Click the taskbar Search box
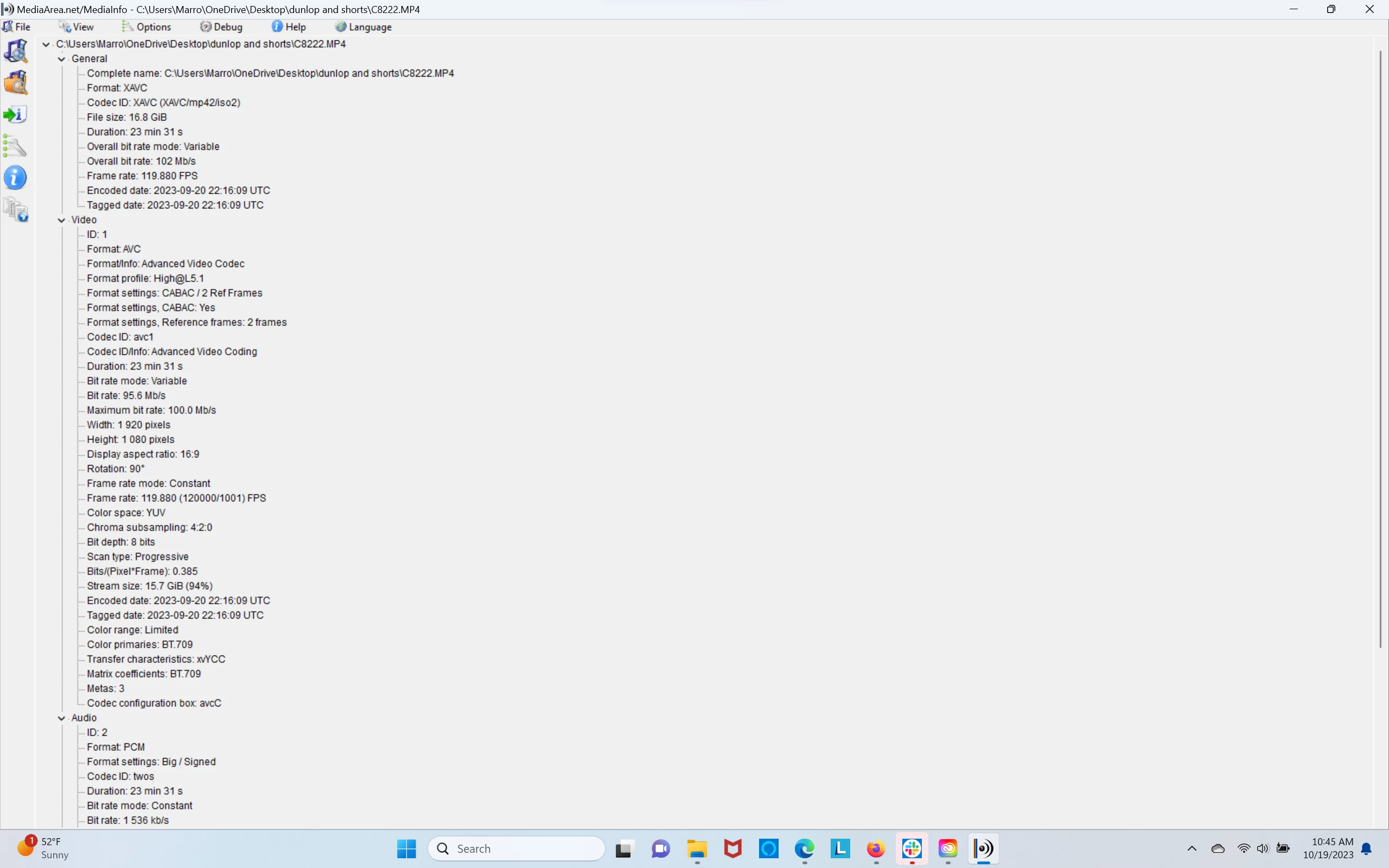The height and width of the screenshot is (868, 1389). (517, 848)
